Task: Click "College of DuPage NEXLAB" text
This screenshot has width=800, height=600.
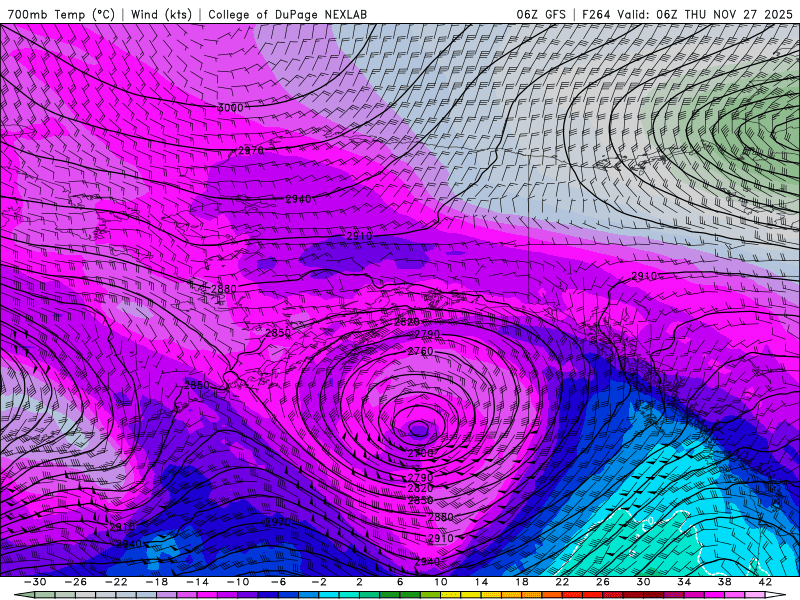Action: (287, 14)
